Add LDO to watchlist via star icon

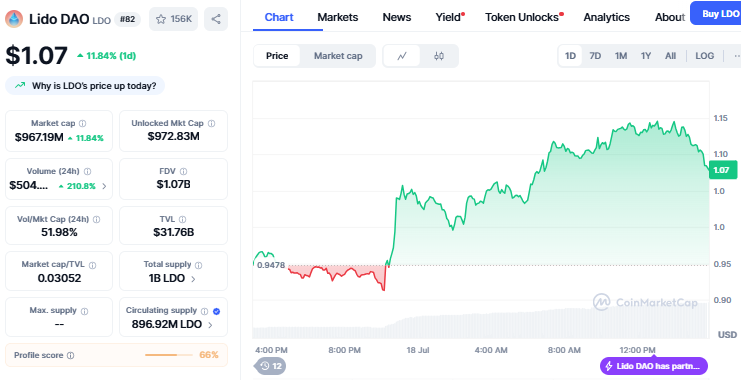coord(161,19)
